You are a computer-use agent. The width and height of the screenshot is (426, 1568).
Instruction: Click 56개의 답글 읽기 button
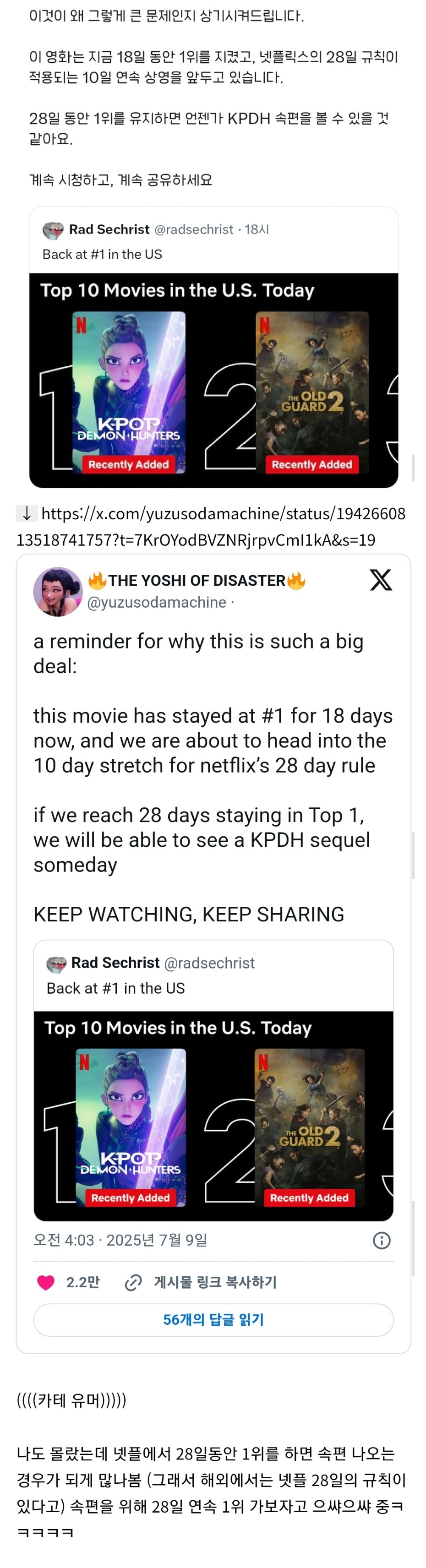point(213,1320)
